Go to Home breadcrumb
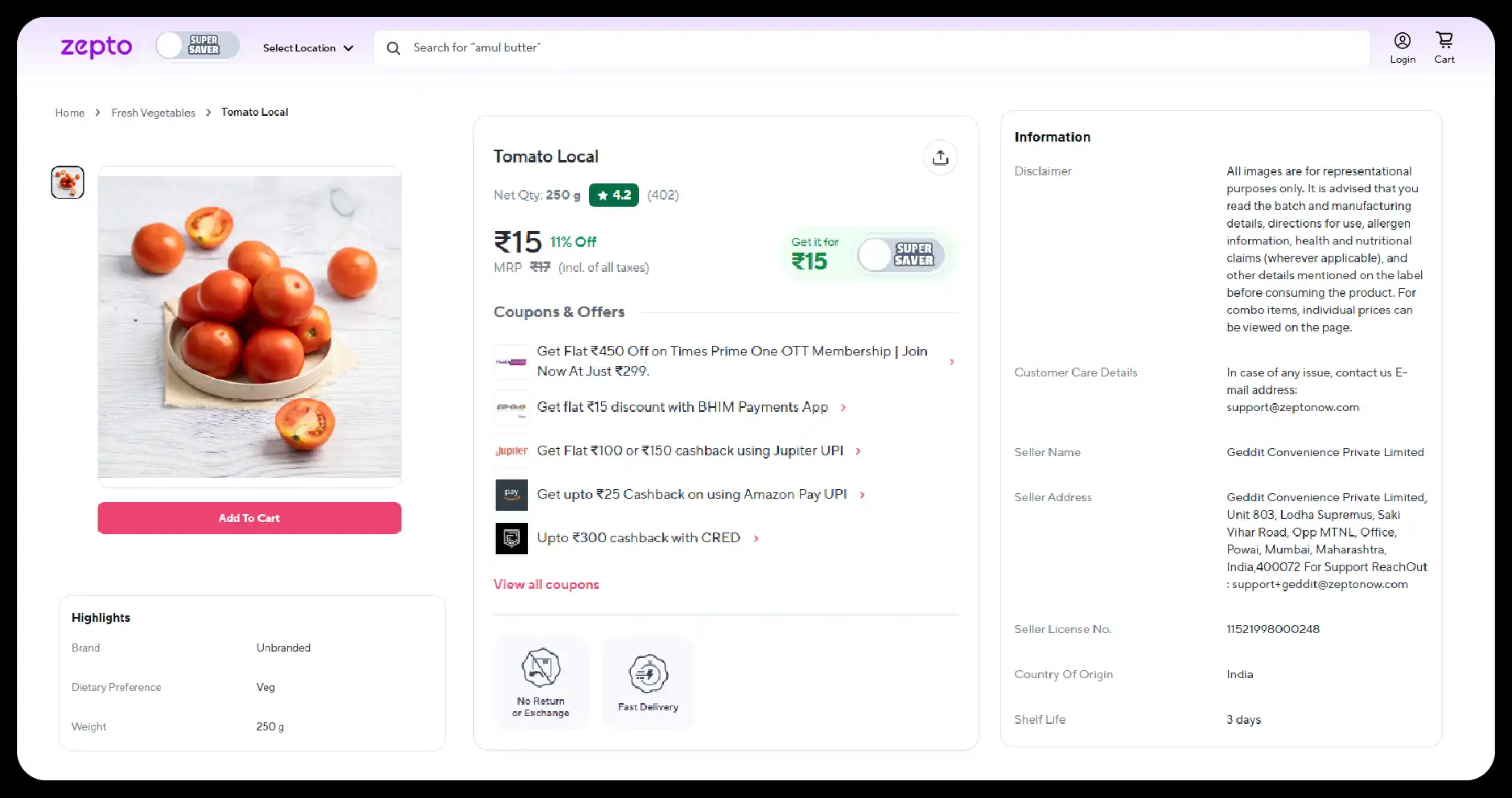The height and width of the screenshot is (798, 1512). [x=70, y=113]
